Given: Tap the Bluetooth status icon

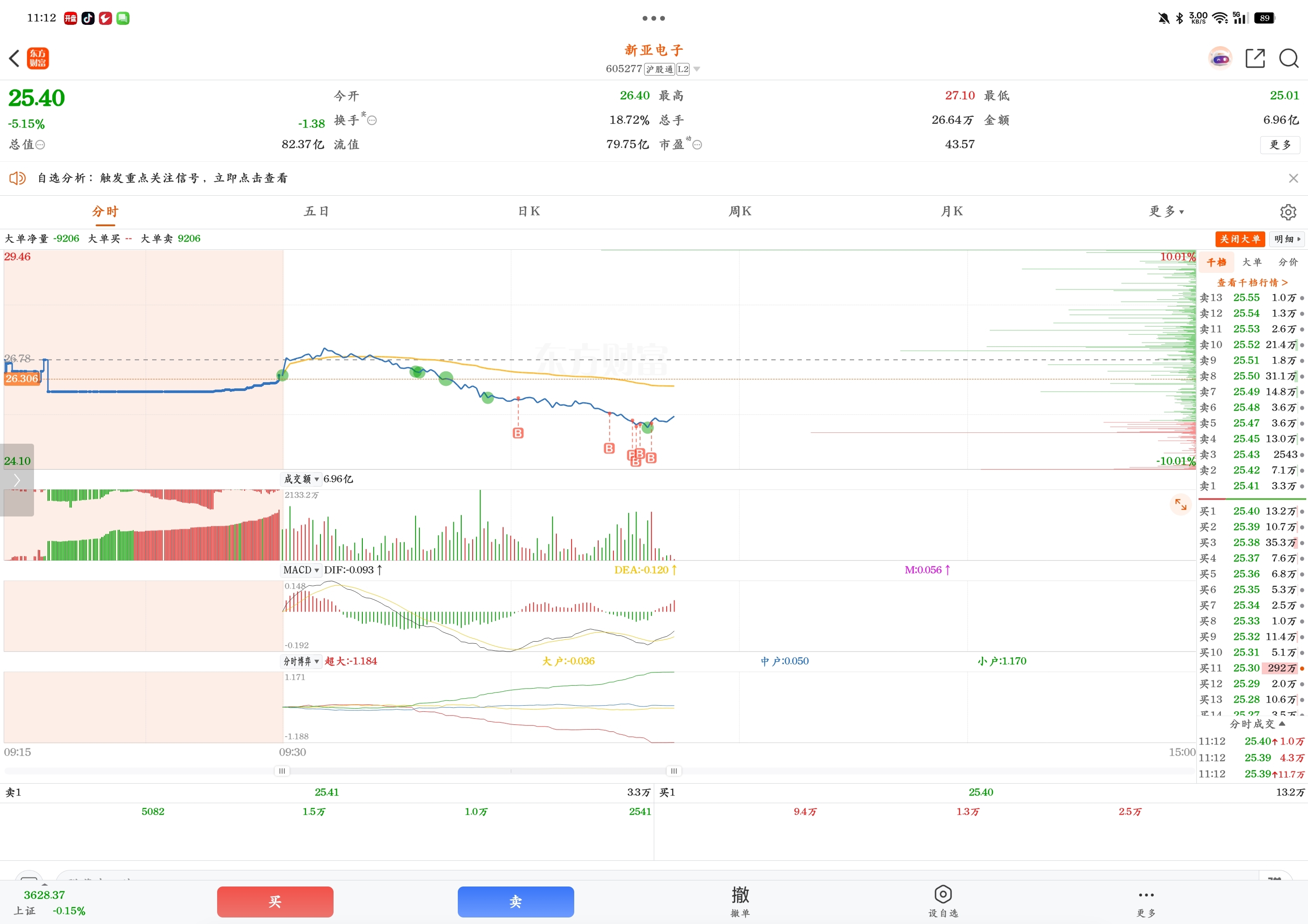Looking at the screenshot, I should (x=1180, y=18).
